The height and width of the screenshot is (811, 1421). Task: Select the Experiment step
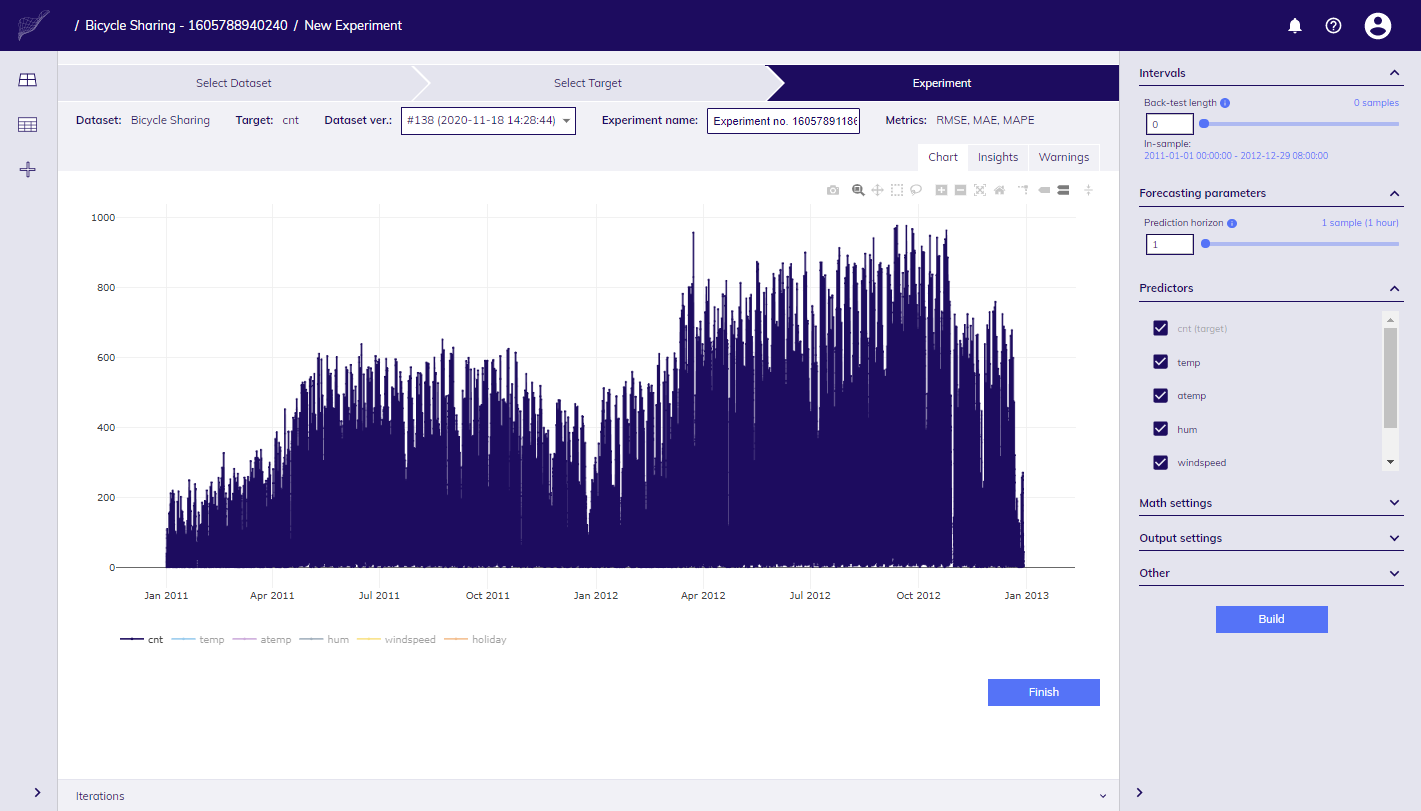tap(942, 83)
